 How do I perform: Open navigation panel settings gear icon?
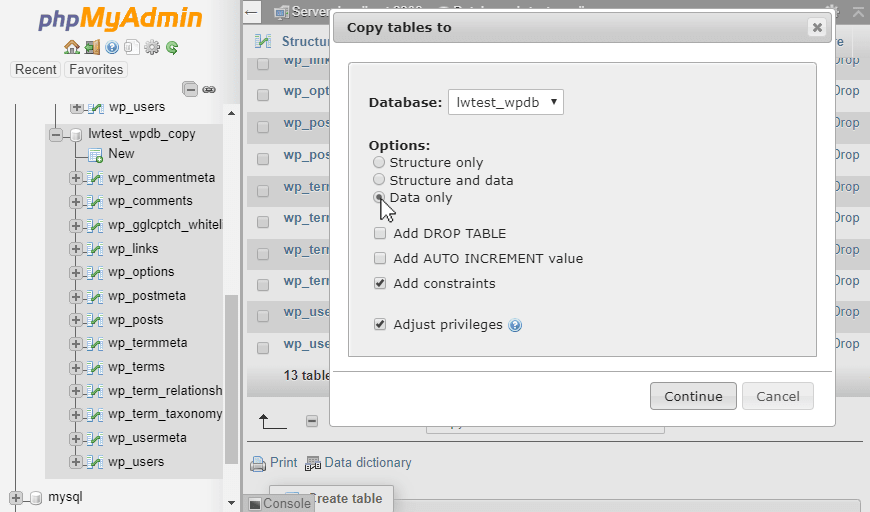point(151,47)
